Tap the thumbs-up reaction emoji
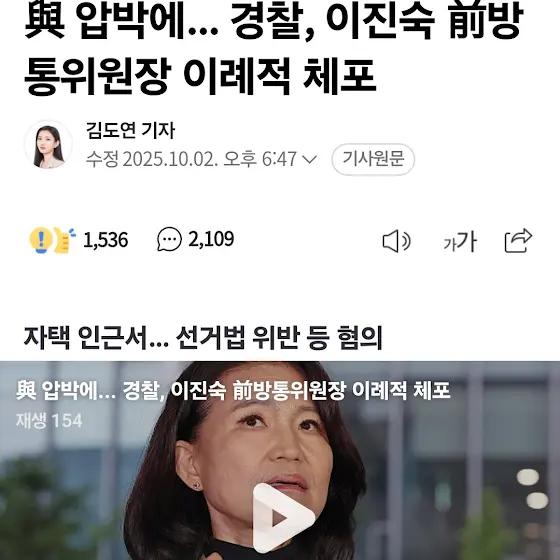 tap(64, 240)
